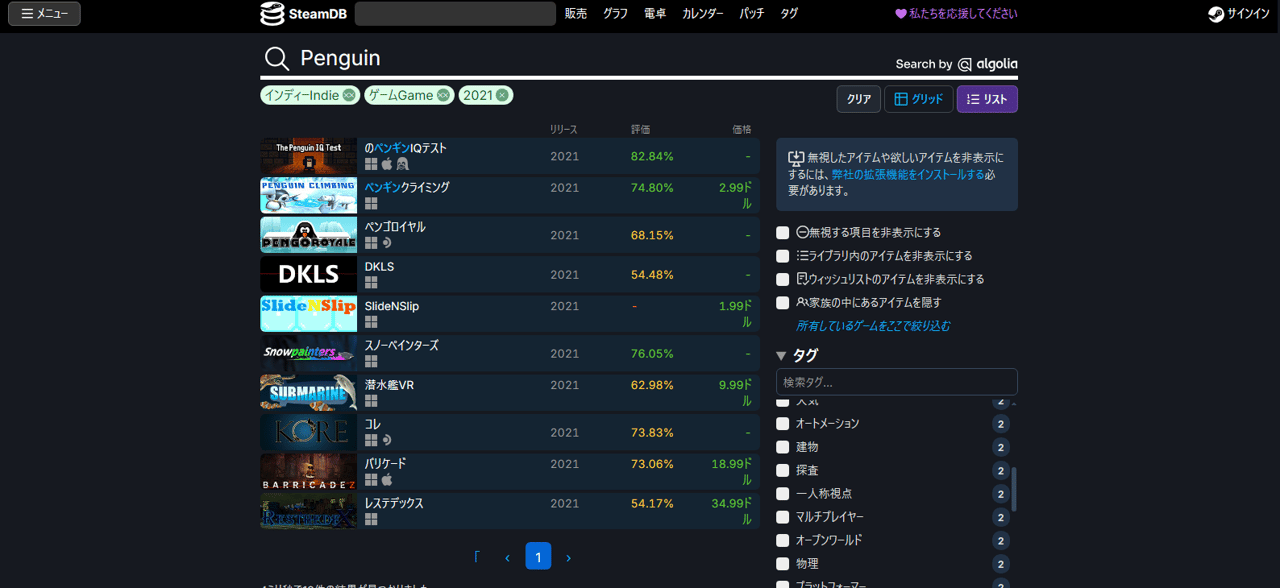Click the Steam icon next to サインイン
Screen dimensions: 1280x588
[x=1216, y=14]
